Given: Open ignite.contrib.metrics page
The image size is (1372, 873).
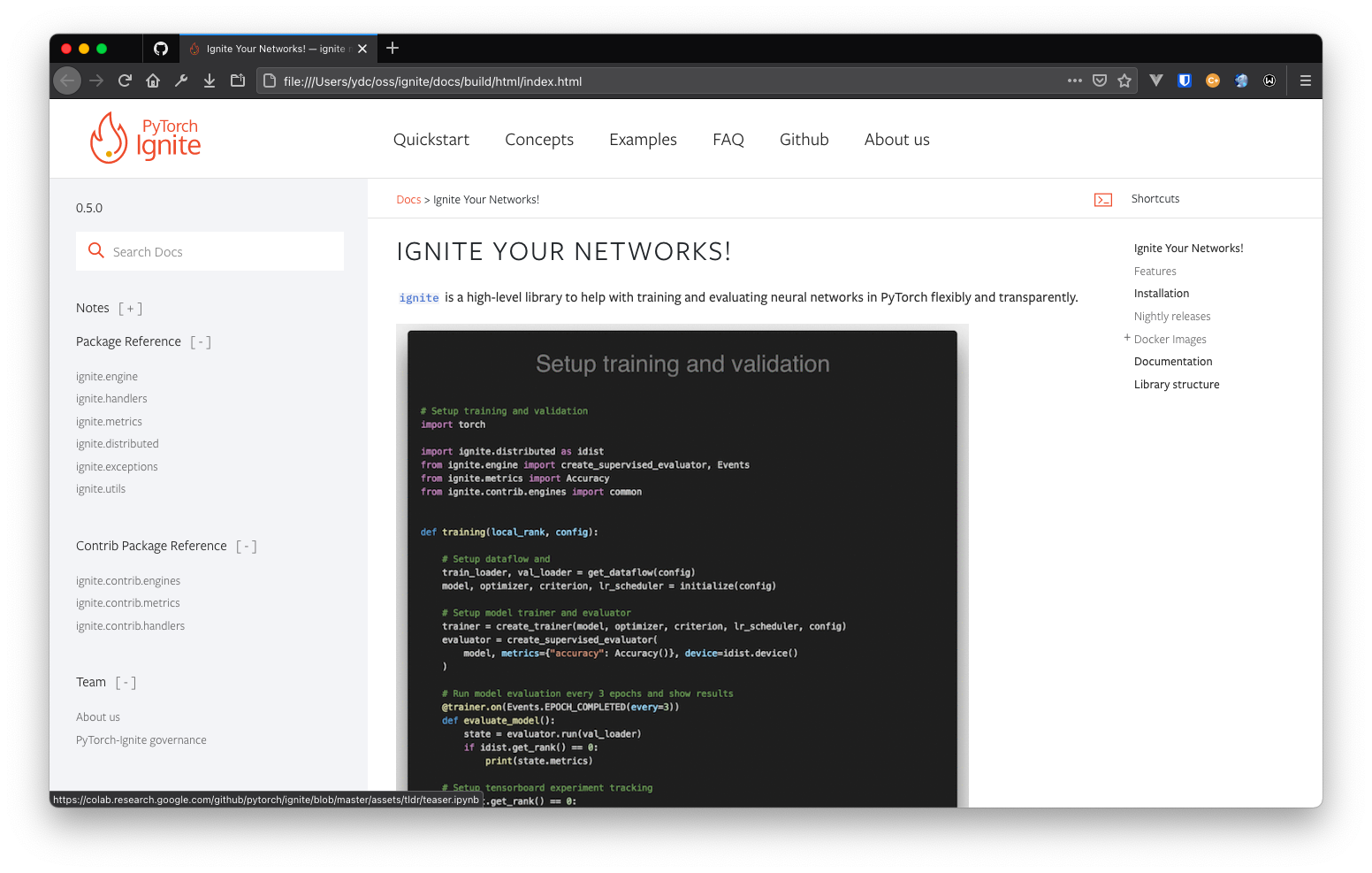Looking at the screenshot, I should tap(128, 603).
